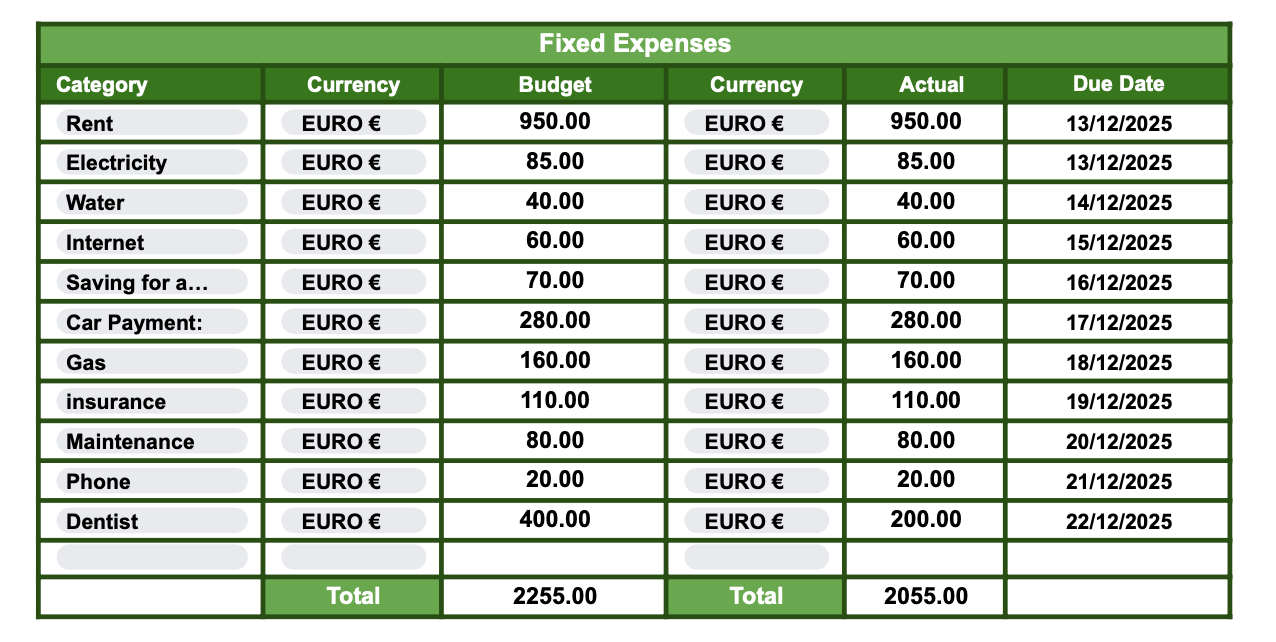The width and height of the screenshot is (1276, 642).
Task: Select the Rent budget cell 950.00
Action: click(x=554, y=122)
